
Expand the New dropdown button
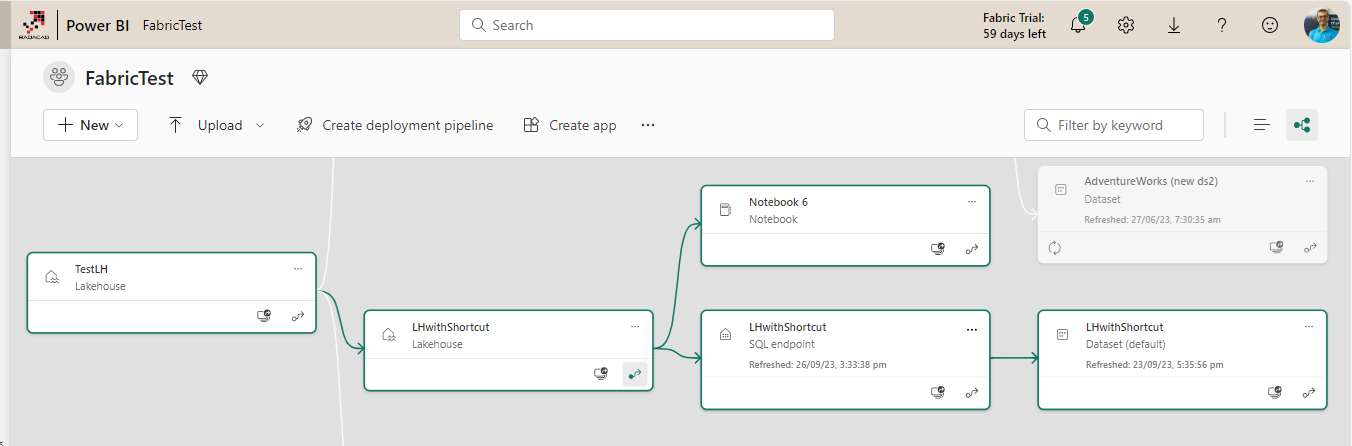coord(90,125)
